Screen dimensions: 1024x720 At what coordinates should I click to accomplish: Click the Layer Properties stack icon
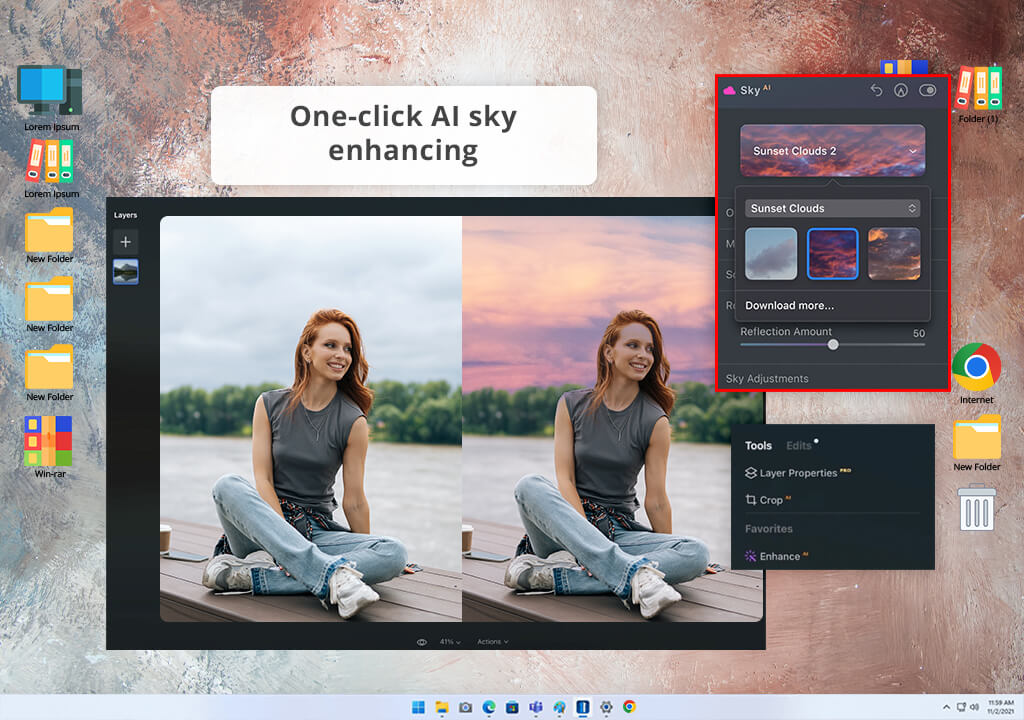750,473
